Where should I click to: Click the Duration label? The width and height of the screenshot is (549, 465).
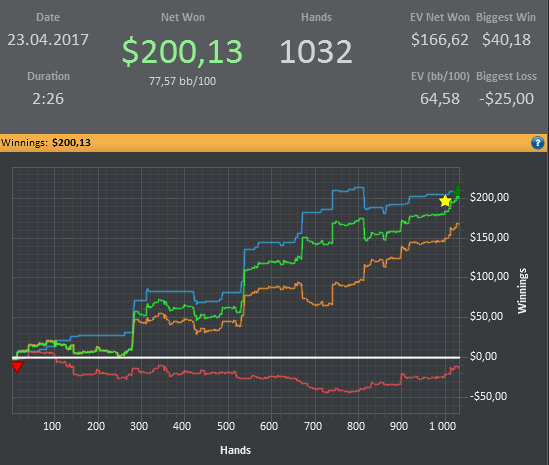48,76
